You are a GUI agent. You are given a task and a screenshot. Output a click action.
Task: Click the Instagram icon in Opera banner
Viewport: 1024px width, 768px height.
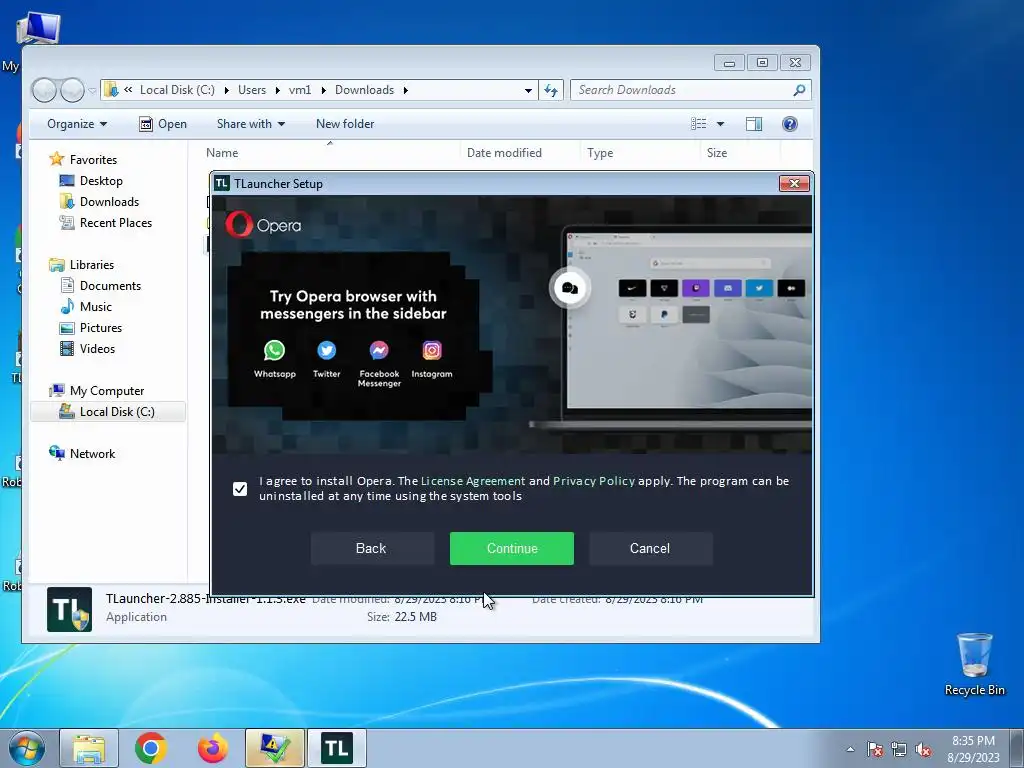pos(432,351)
